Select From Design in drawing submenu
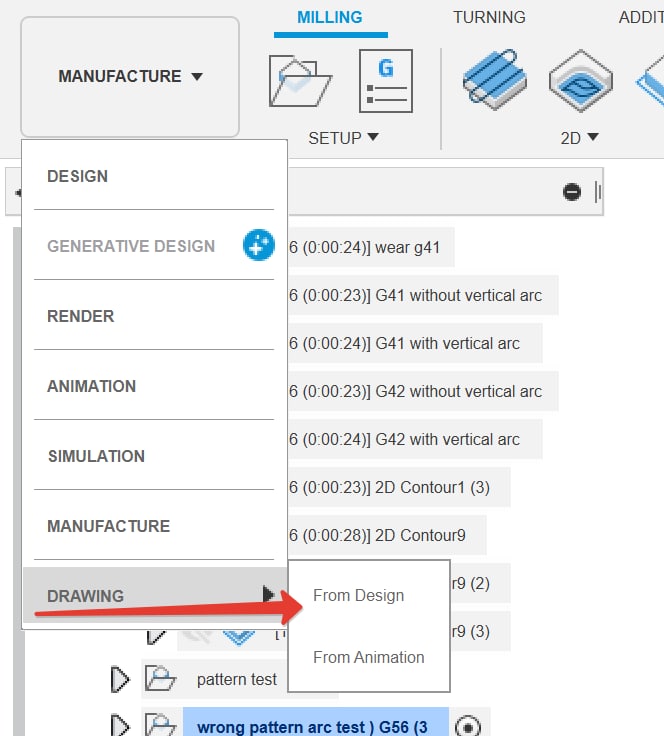 pos(359,595)
